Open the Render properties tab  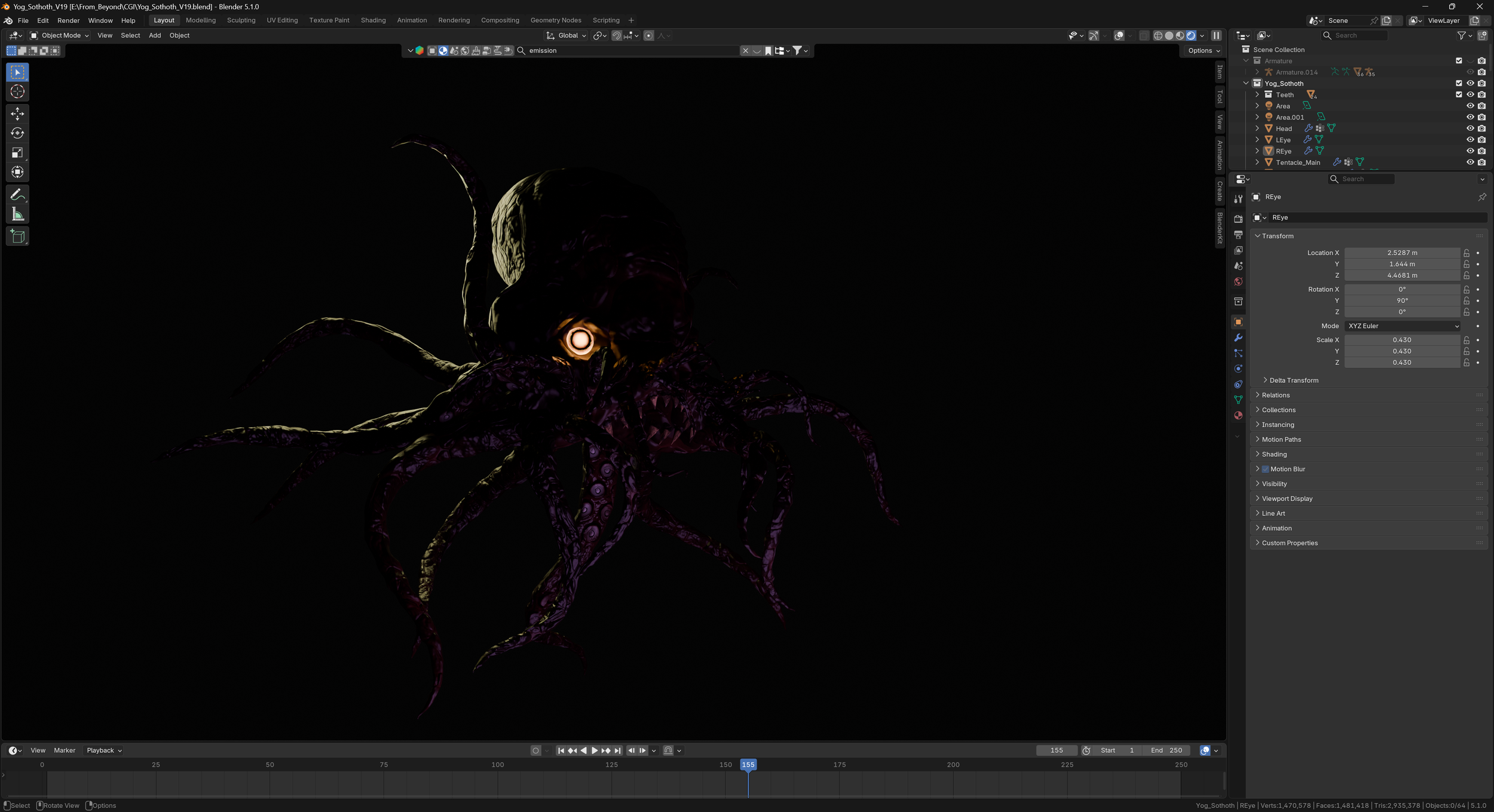[1238, 219]
